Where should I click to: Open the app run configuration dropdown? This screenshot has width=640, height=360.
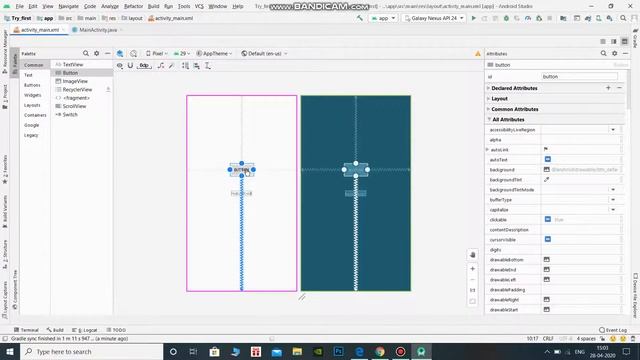[x=383, y=18]
